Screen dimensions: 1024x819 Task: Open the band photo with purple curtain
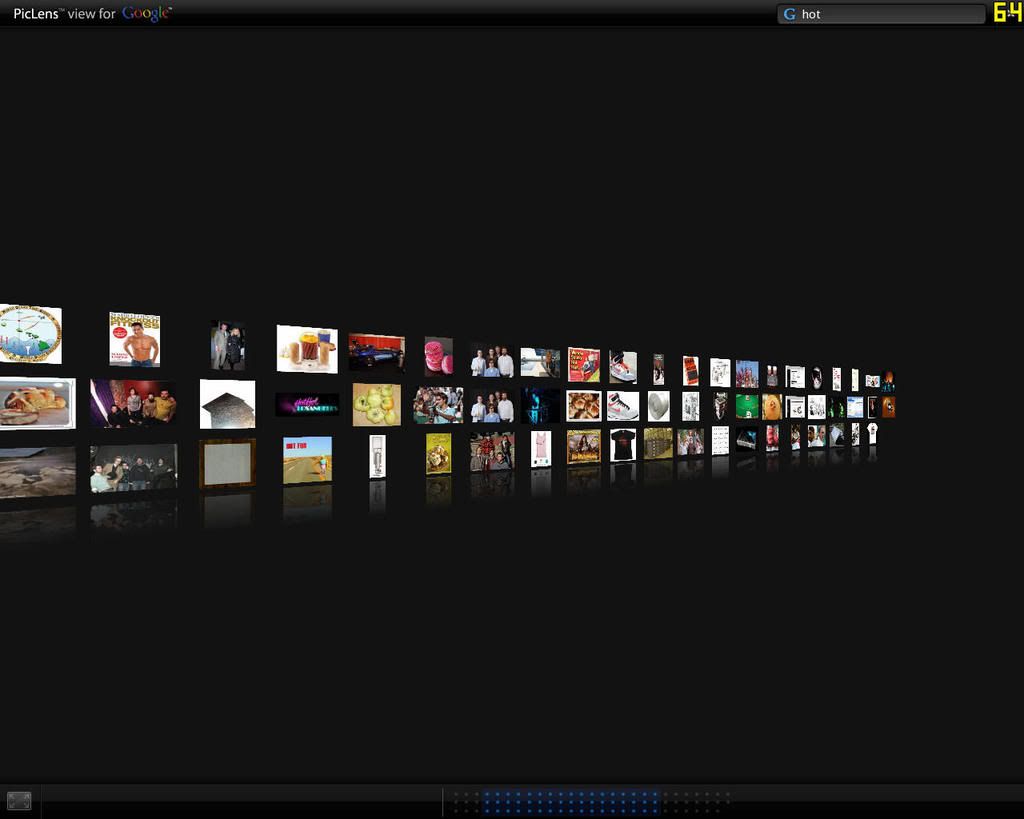(133, 404)
